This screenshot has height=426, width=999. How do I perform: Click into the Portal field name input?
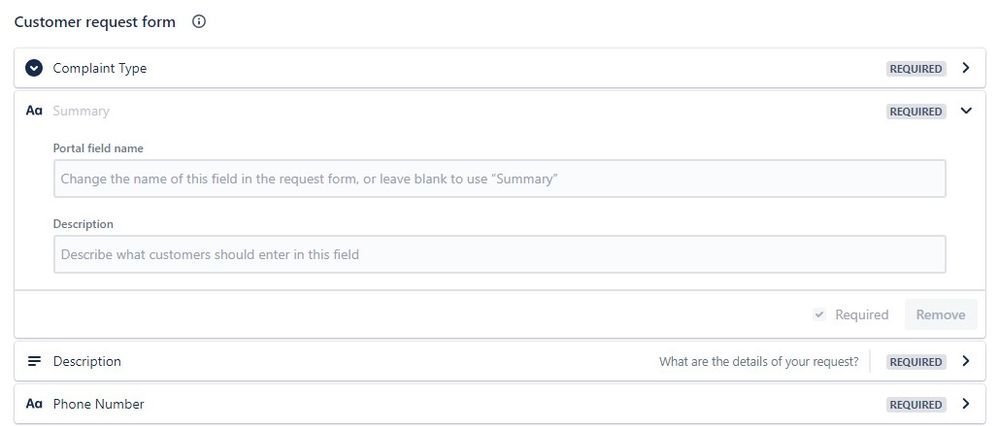coord(499,179)
